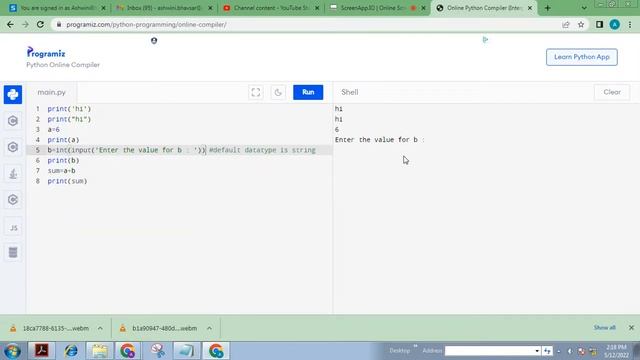Open the C++ compiler from the sidebar

tap(13, 147)
